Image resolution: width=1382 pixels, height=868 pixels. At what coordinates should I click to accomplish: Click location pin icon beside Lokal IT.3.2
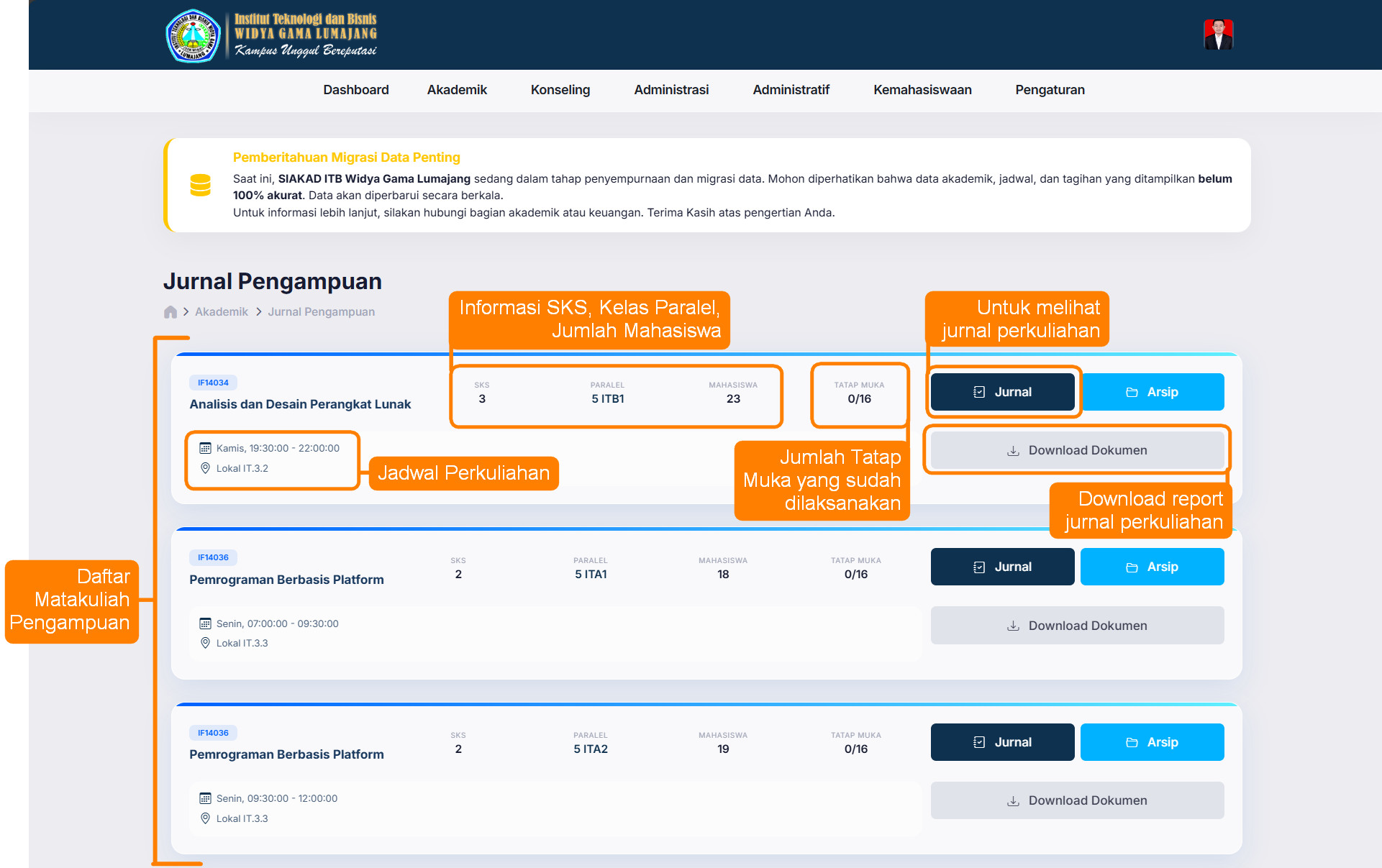click(x=205, y=468)
